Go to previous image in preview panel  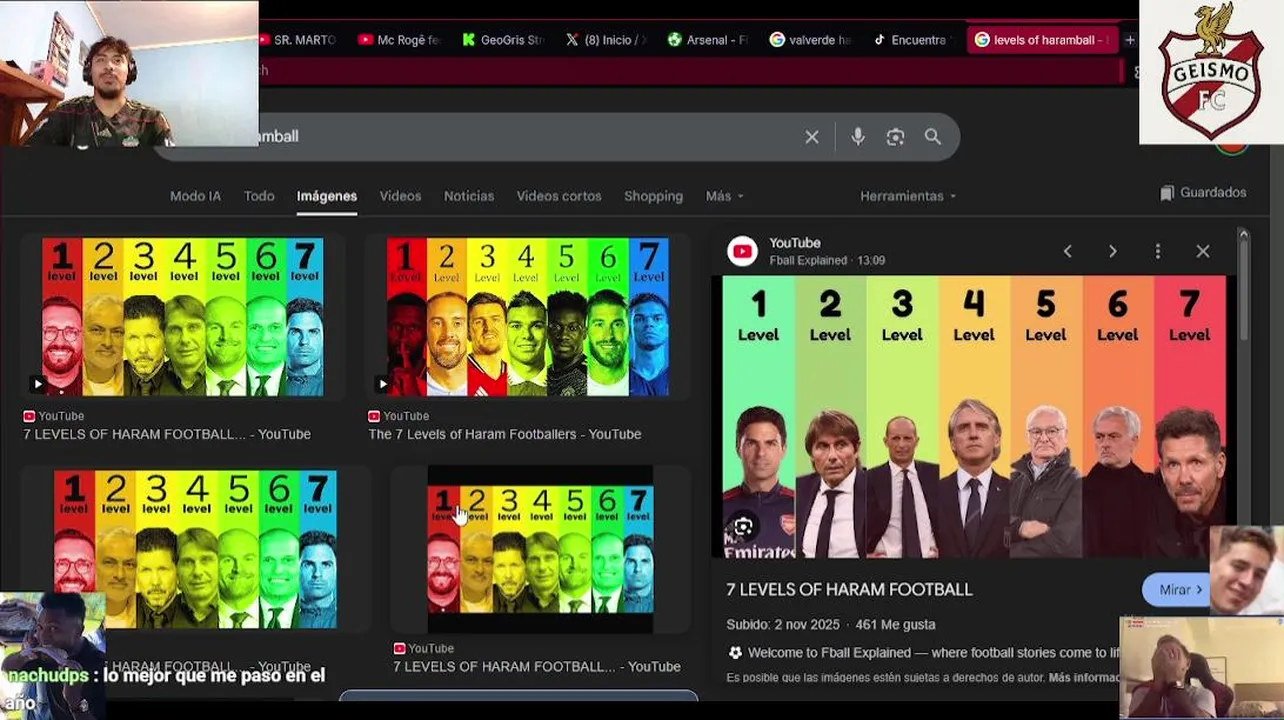tap(1067, 251)
